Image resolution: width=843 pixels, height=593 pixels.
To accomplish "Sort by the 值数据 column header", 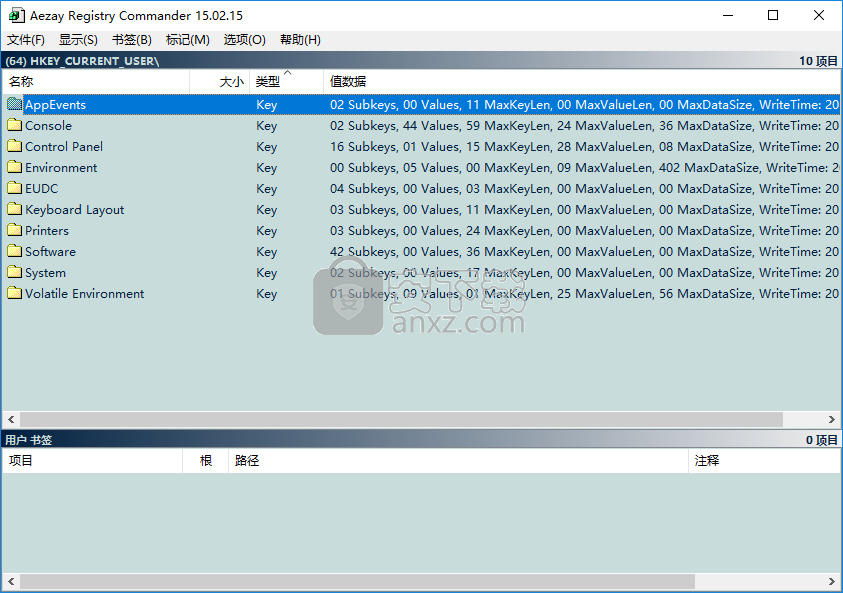I will [x=582, y=82].
